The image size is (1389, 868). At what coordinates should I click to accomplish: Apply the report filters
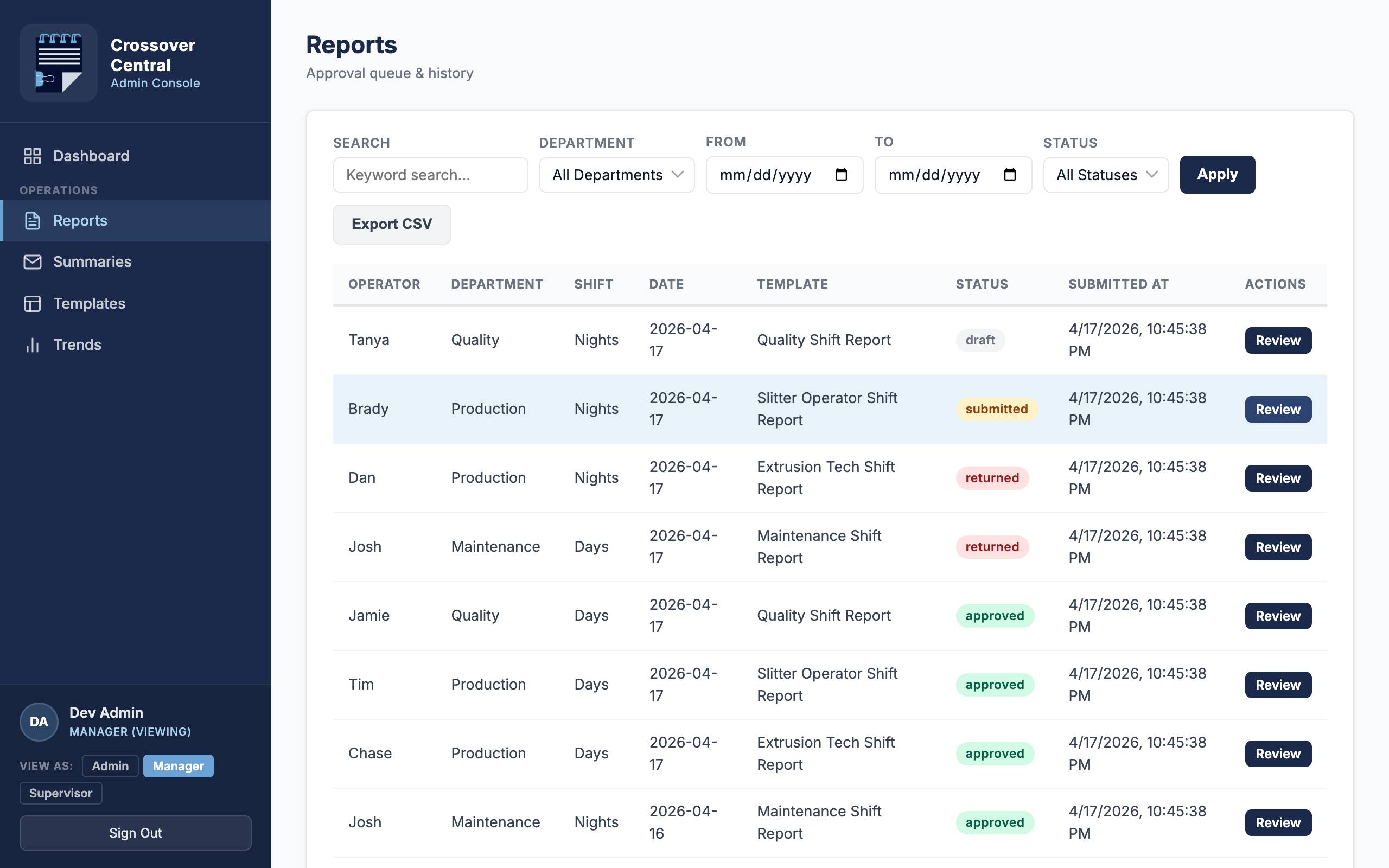pyautogui.click(x=1218, y=175)
